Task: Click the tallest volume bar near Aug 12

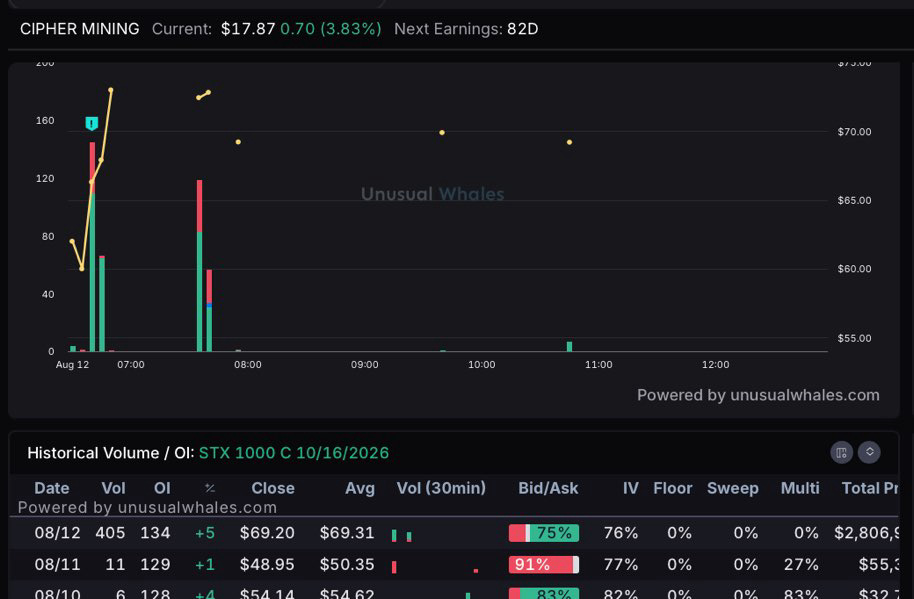Action: pos(92,246)
